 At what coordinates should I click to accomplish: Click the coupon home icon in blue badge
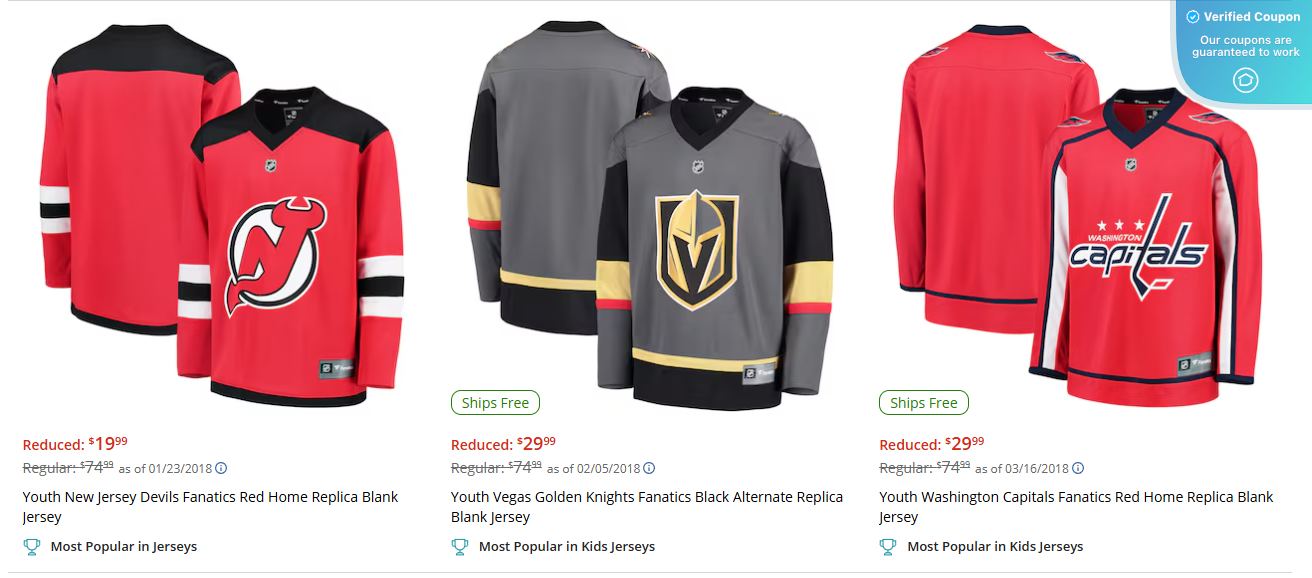1245,78
